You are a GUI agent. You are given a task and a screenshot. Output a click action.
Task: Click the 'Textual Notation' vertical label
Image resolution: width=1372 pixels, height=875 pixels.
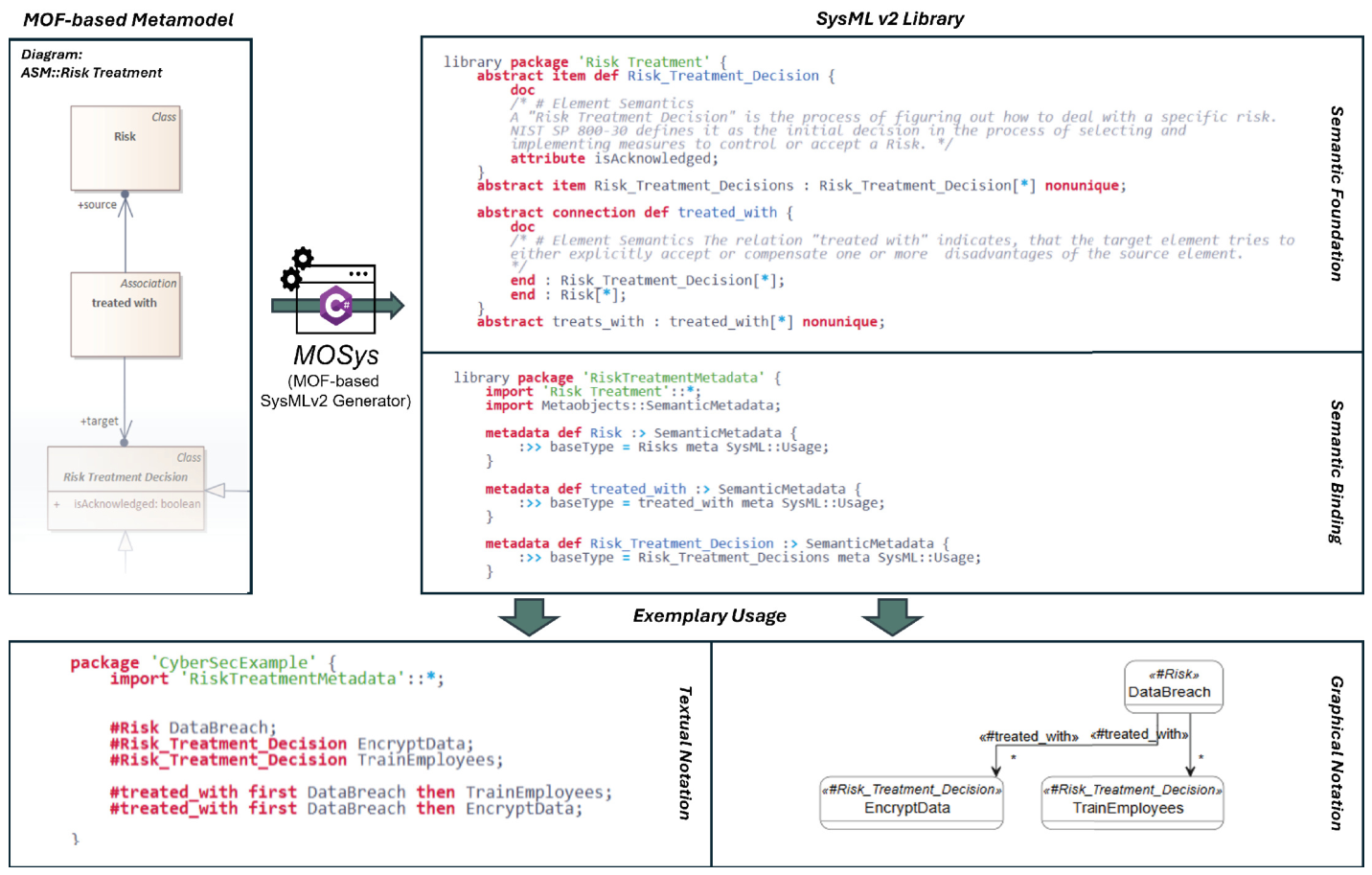click(685, 753)
